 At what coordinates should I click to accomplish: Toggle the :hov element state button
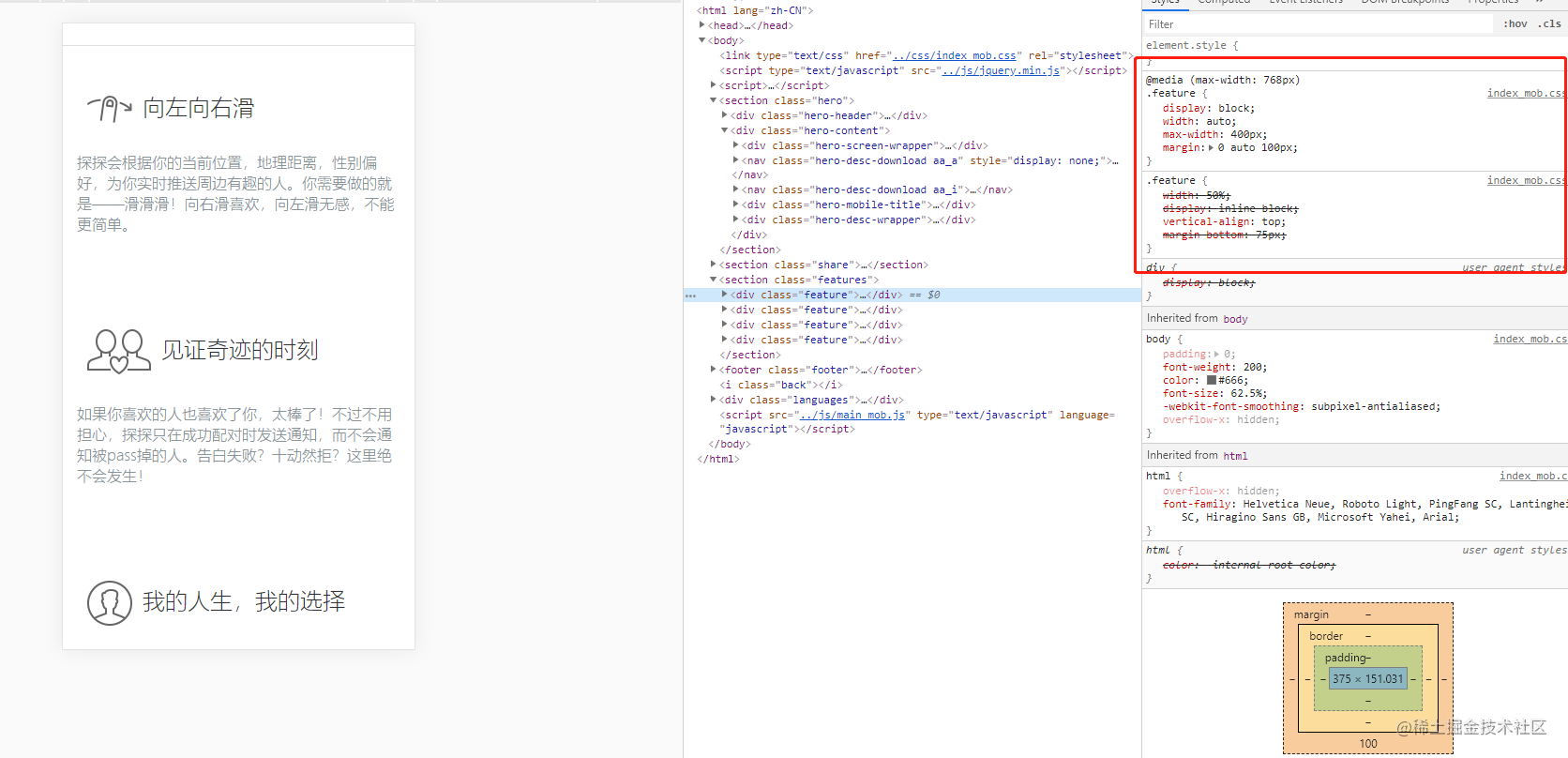(1515, 24)
